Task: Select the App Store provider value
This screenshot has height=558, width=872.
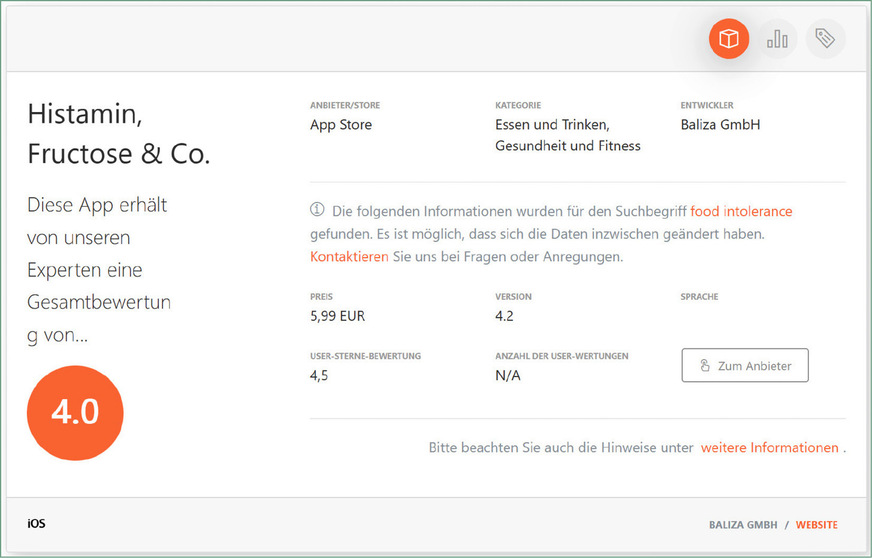Action: pos(341,125)
